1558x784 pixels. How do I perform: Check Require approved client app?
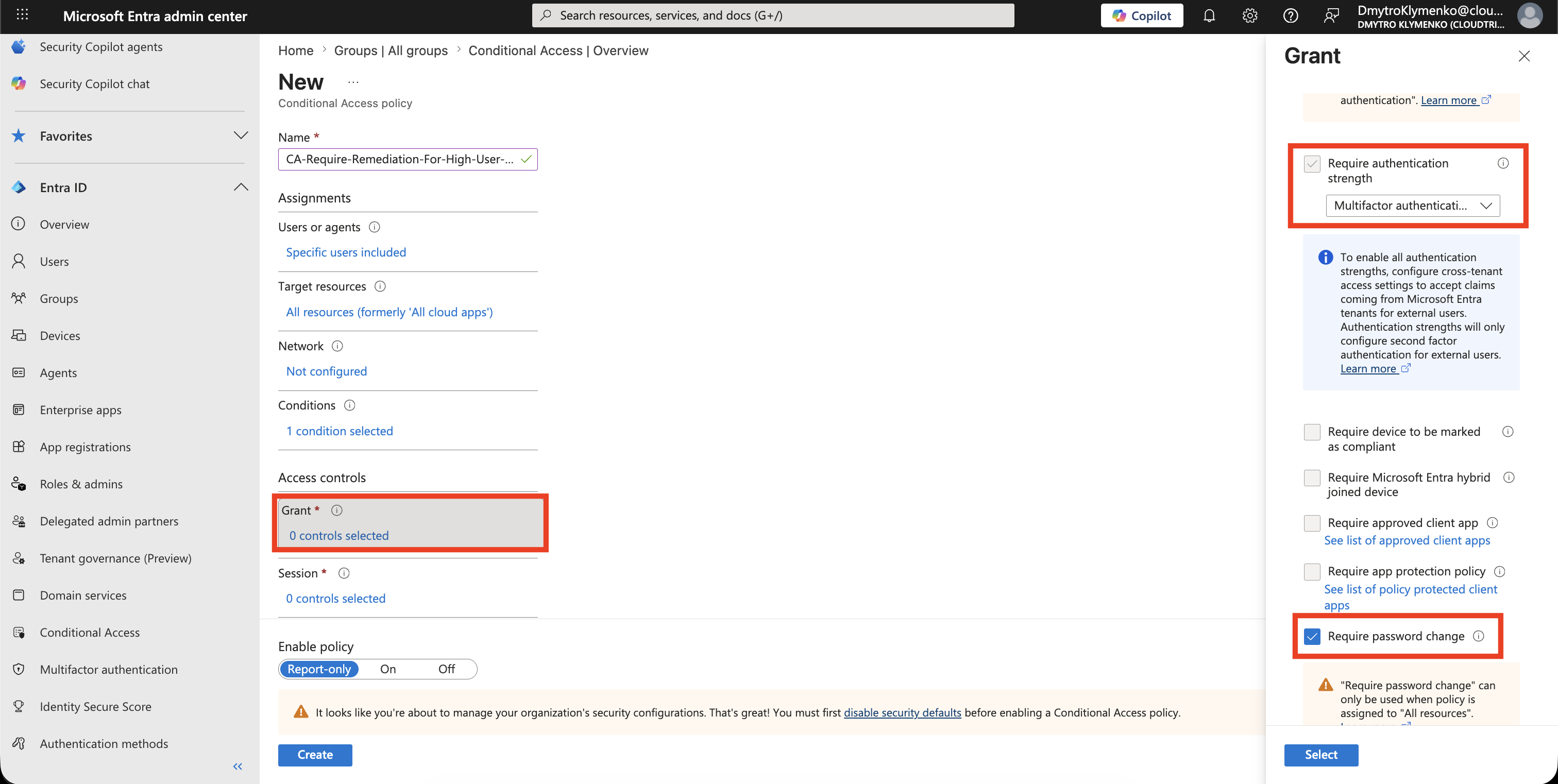[x=1312, y=523]
